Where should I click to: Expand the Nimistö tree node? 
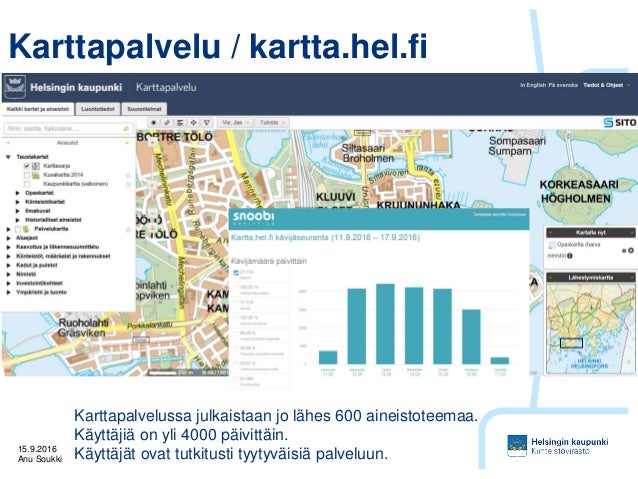(9, 274)
